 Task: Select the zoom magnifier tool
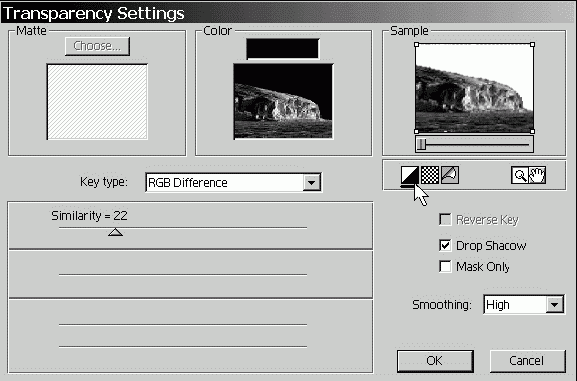pos(520,175)
